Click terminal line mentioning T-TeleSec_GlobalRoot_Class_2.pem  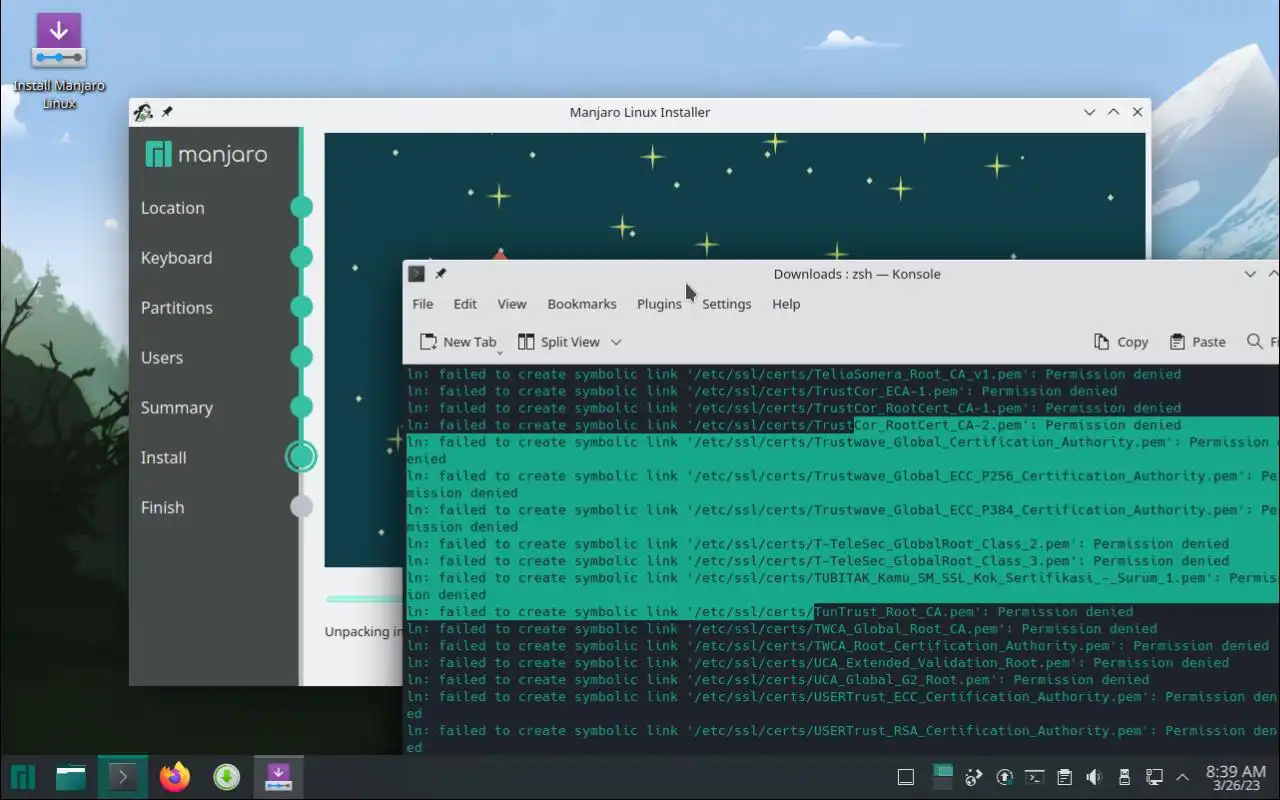818,544
